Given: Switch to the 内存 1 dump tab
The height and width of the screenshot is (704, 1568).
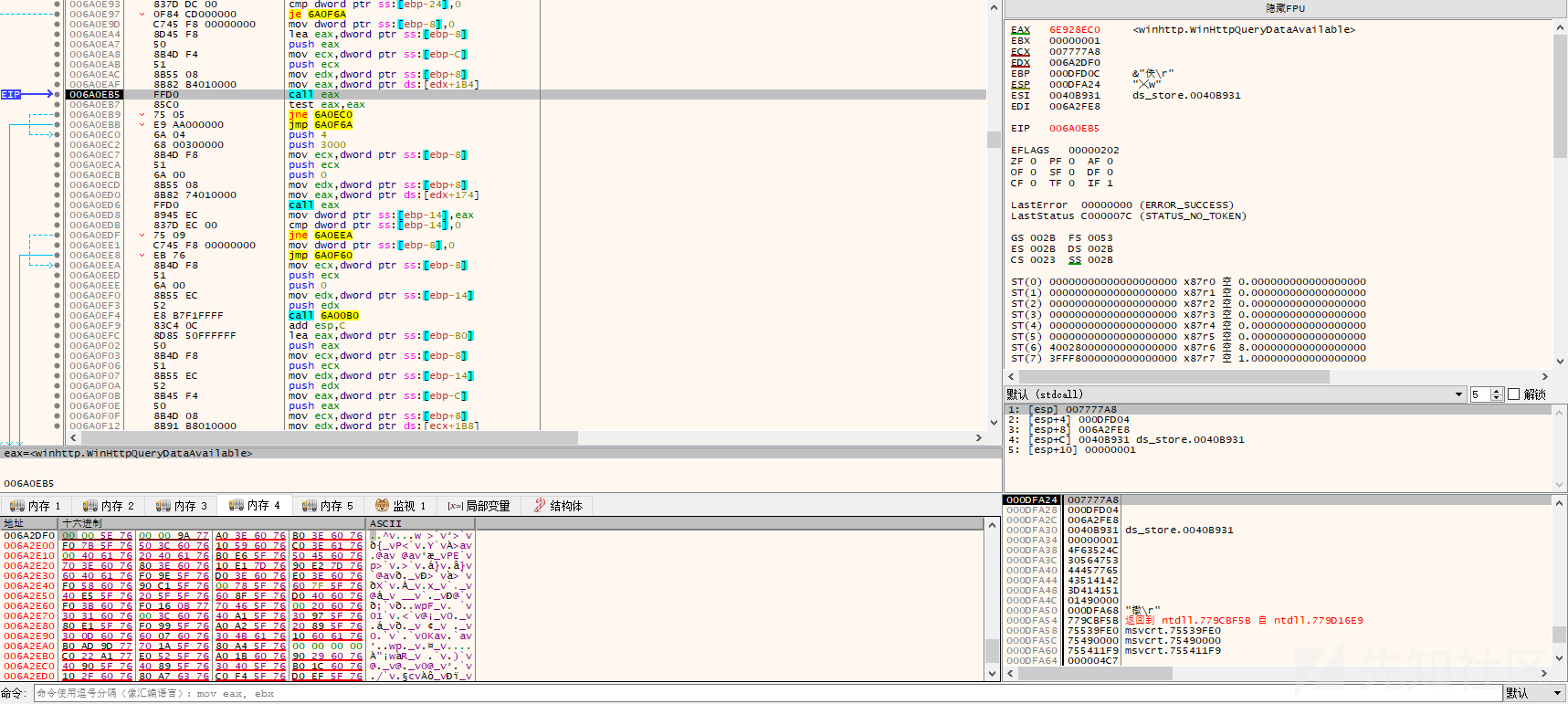Looking at the screenshot, I should coord(36,506).
